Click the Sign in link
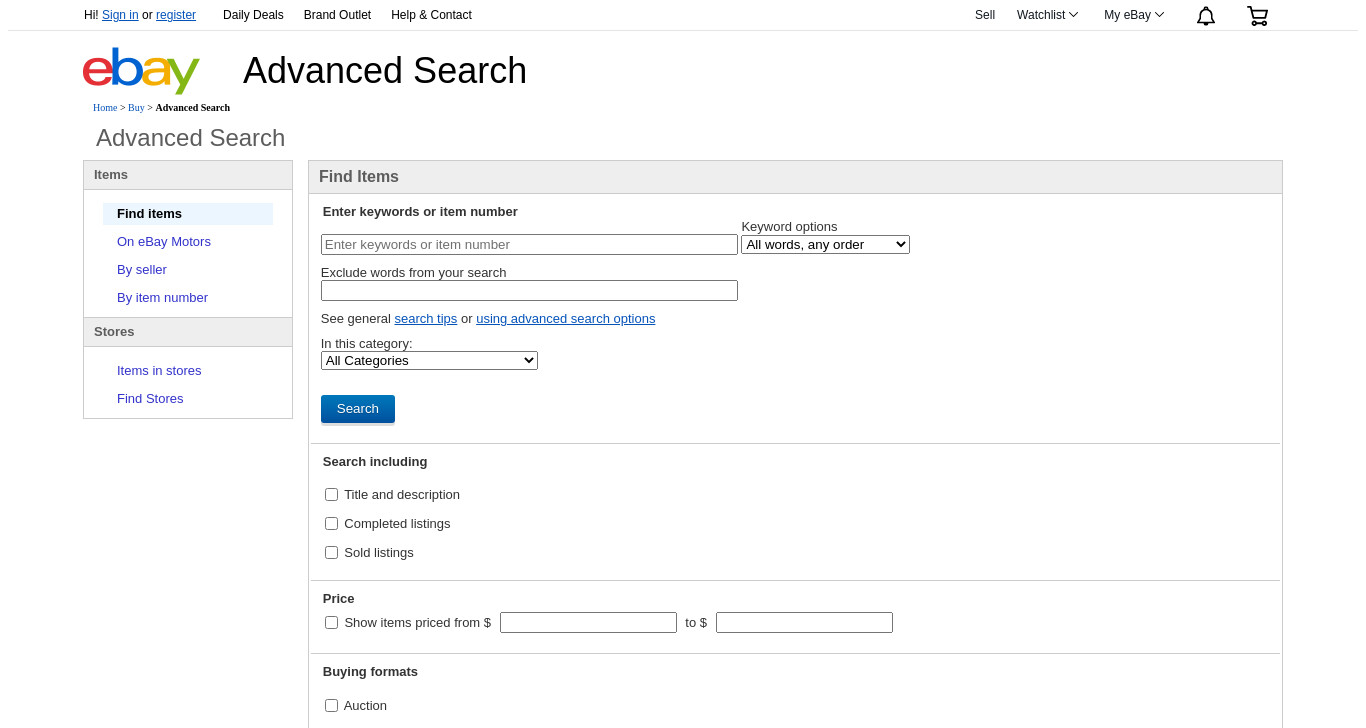The width and height of the screenshot is (1366, 728). coord(120,15)
